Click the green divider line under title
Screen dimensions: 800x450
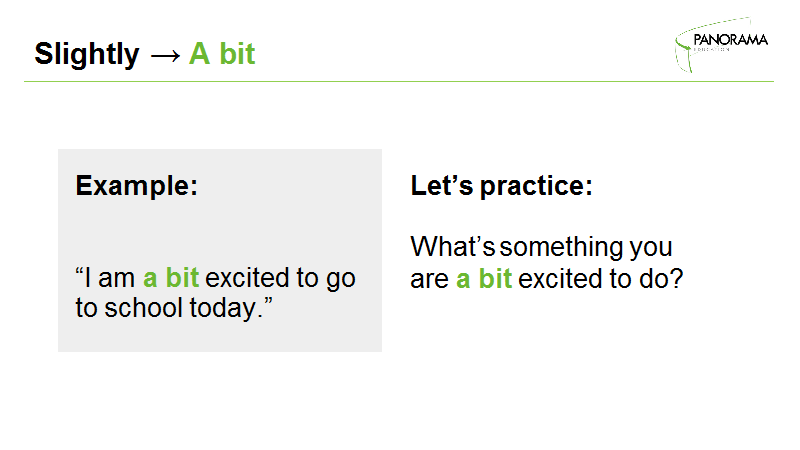tap(398, 81)
